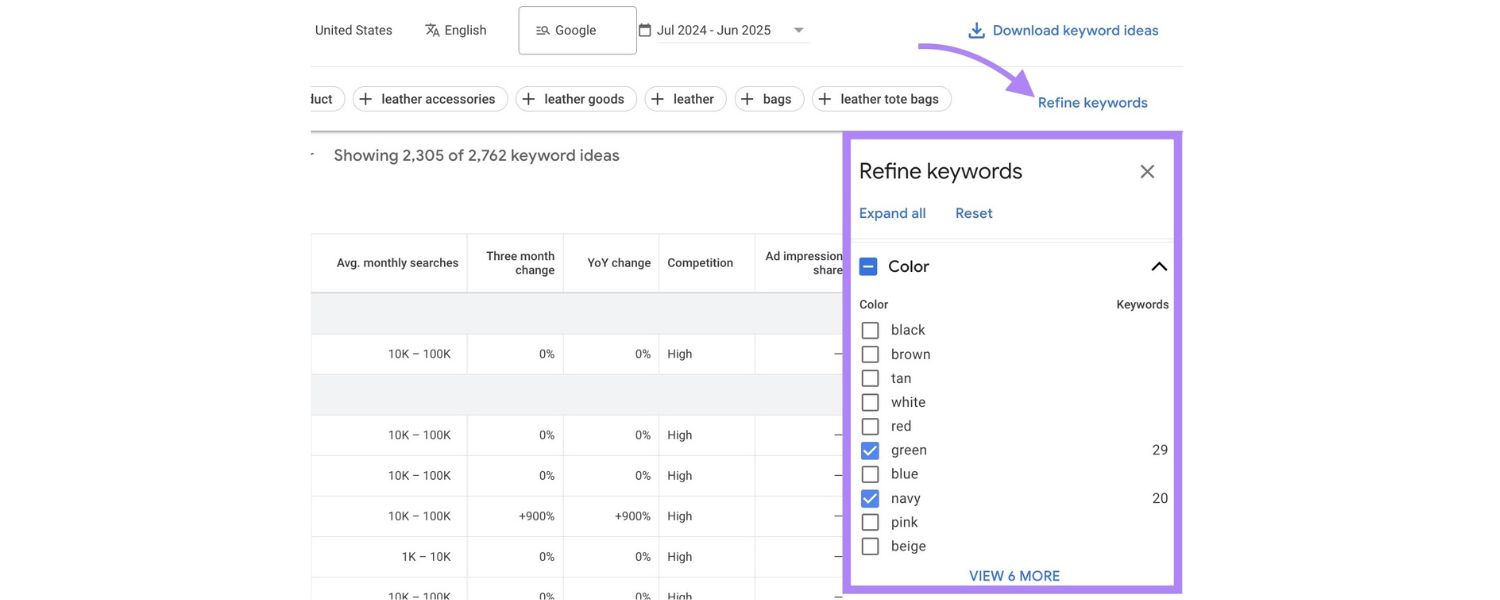Screen dimensions: 1500x600
Task: Collapse the Color section chevron
Action: click(1159, 267)
